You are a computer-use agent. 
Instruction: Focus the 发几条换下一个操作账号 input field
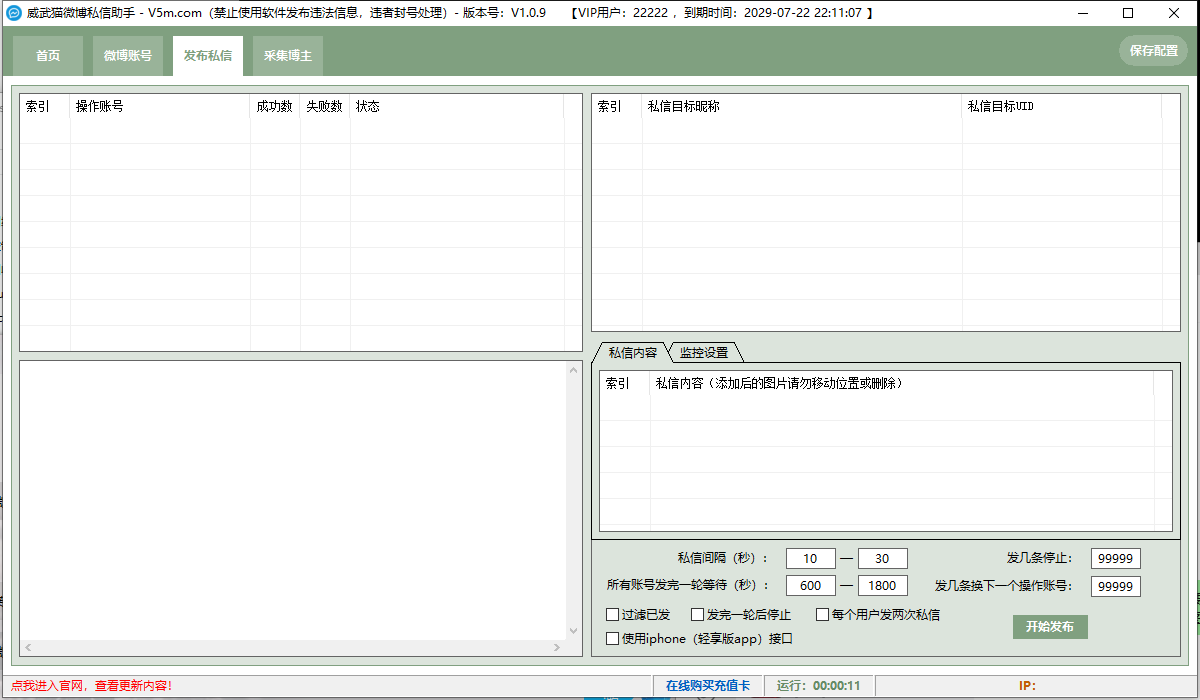pyautogui.click(x=1116, y=586)
